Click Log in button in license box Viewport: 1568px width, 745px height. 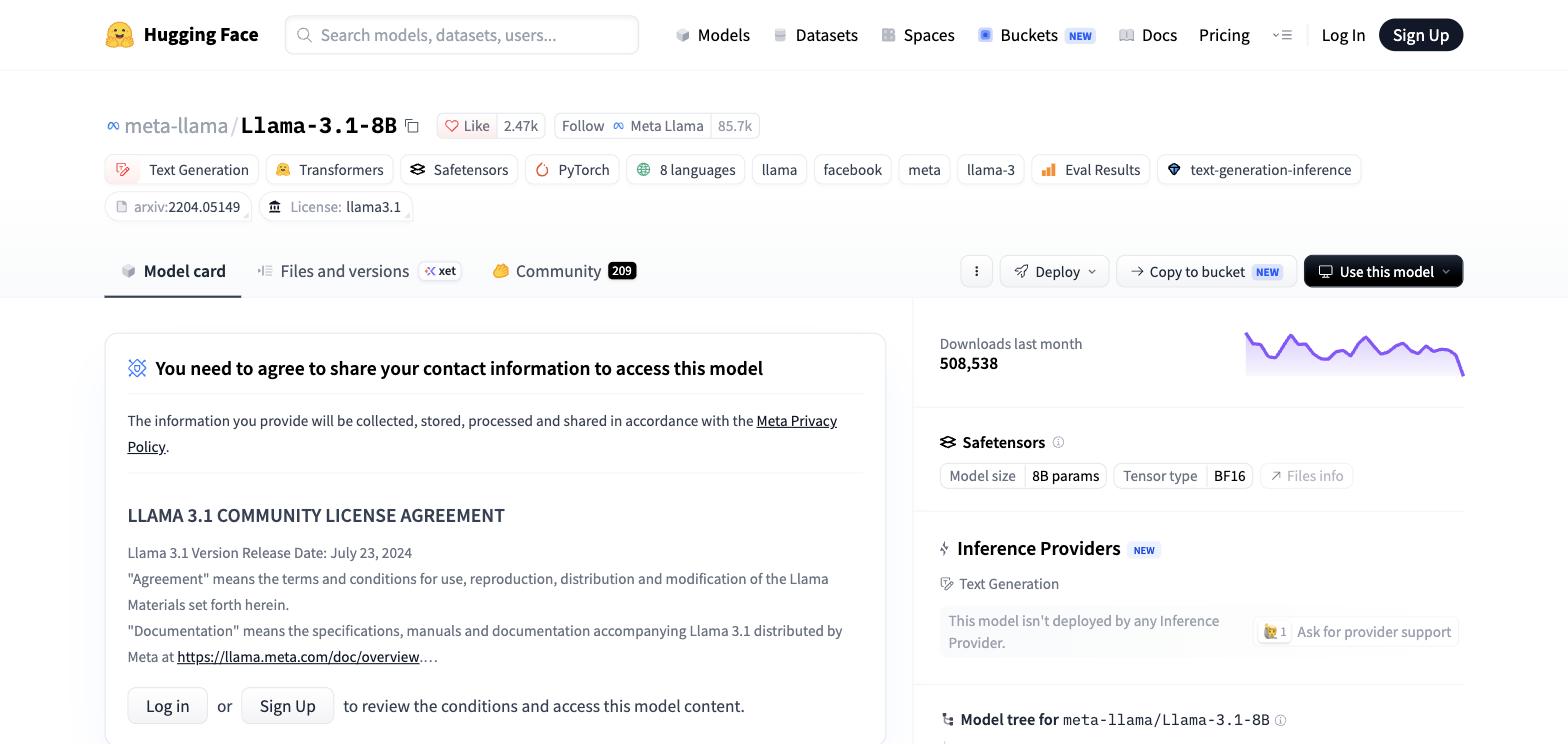click(x=167, y=706)
